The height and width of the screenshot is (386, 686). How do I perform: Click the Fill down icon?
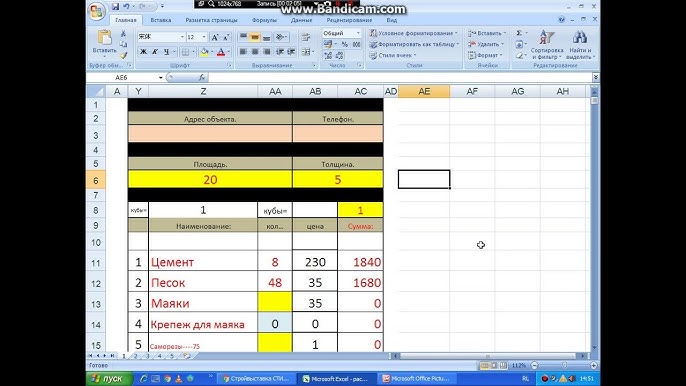pos(519,44)
